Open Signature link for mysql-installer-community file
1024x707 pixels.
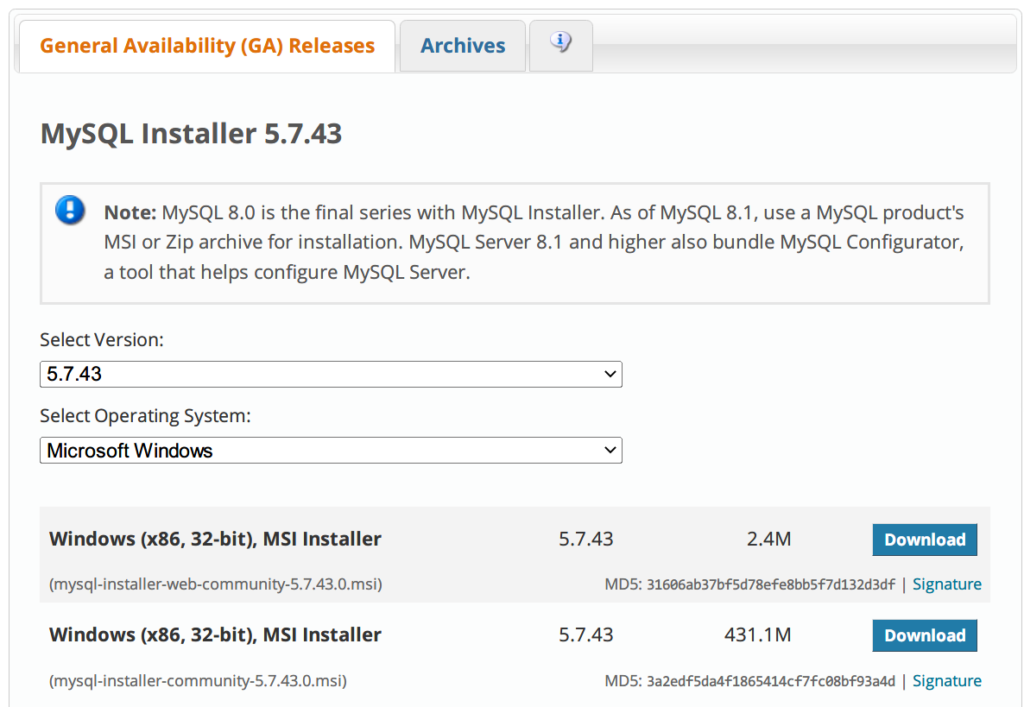click(946, 681)
